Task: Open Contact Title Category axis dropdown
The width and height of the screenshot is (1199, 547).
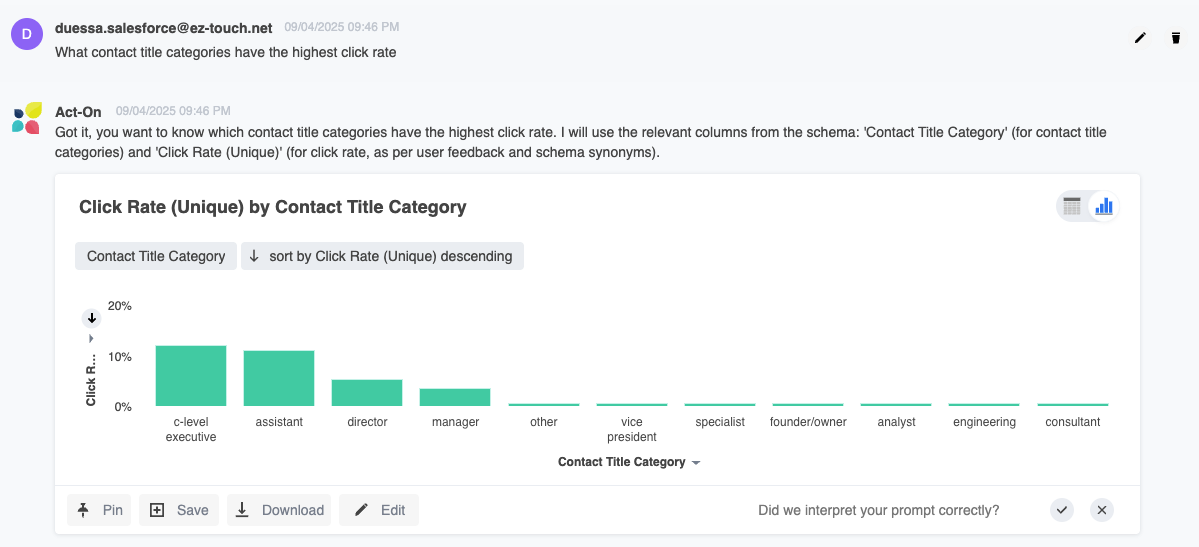Action: 696,463
